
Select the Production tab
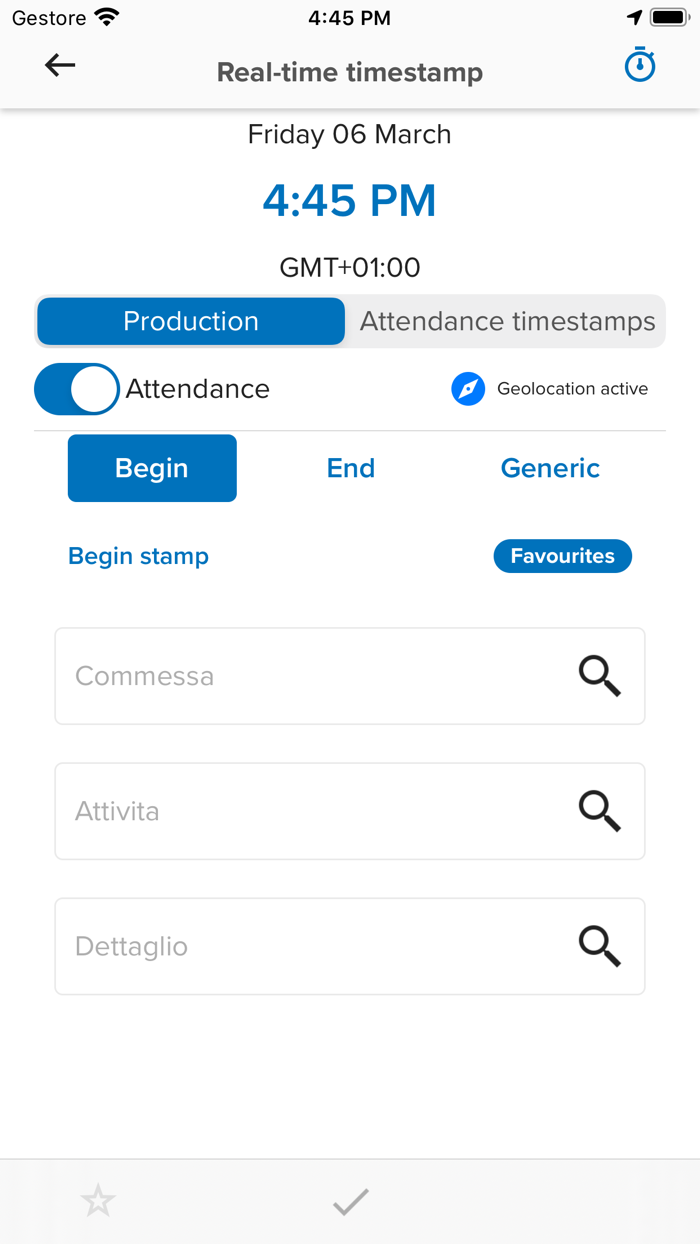pos(190,321)
